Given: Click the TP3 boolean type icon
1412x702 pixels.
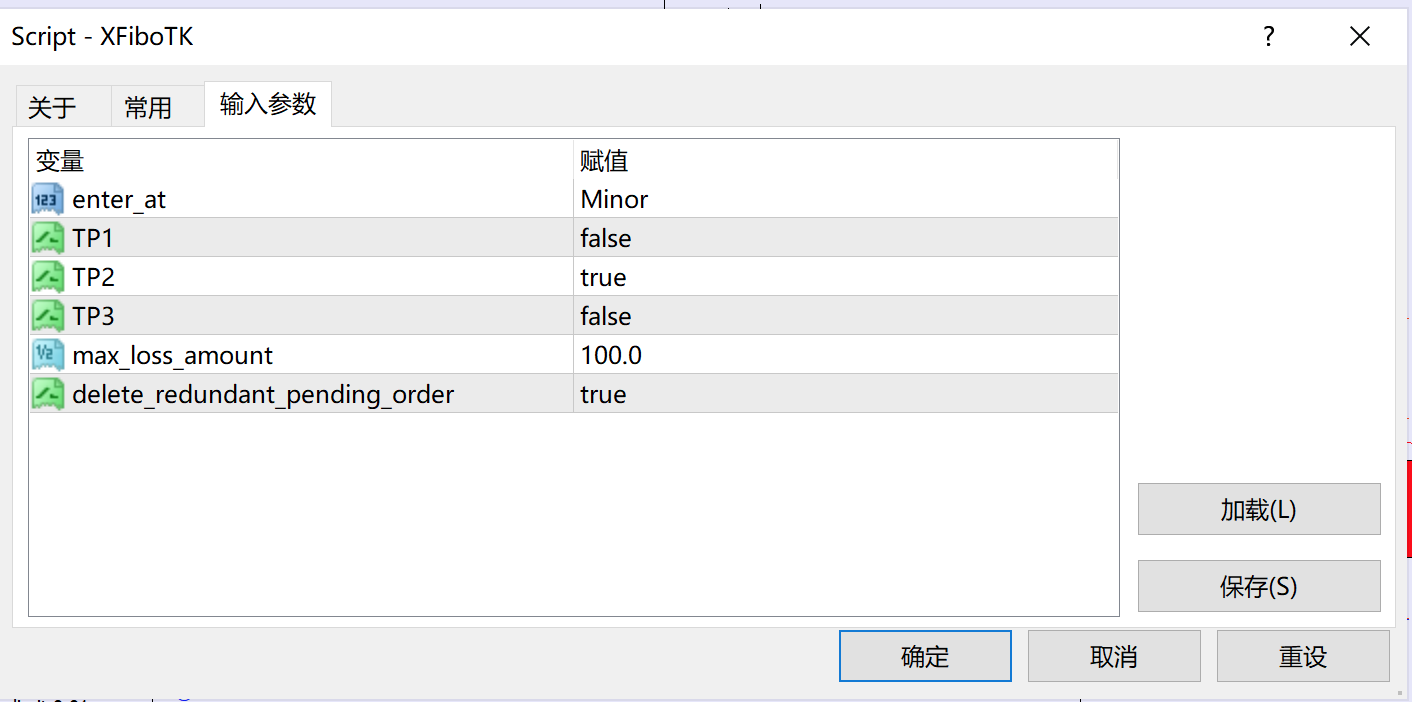Looking at the screenshot, I should 48,316.
